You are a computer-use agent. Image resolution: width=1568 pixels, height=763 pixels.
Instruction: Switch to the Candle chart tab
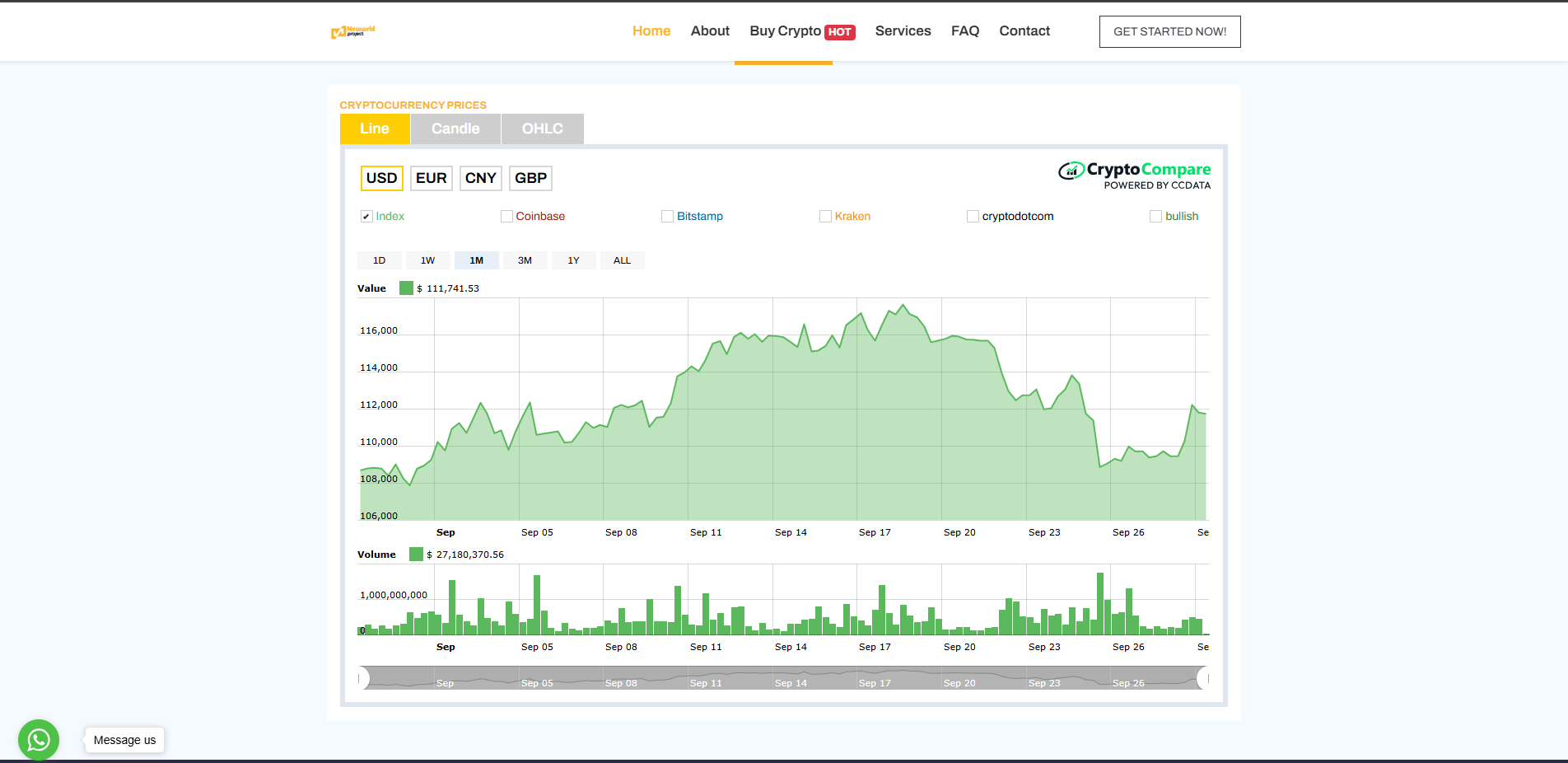[455, 129]
